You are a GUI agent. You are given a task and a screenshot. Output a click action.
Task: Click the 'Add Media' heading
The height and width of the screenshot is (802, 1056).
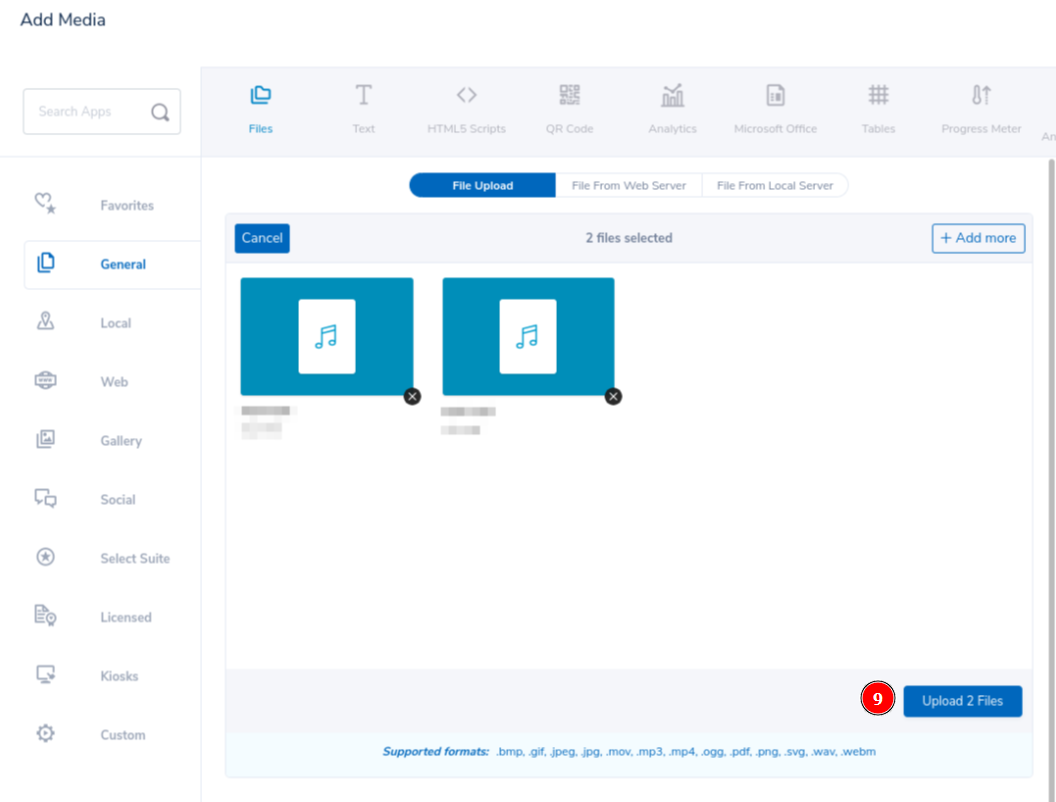63,20
